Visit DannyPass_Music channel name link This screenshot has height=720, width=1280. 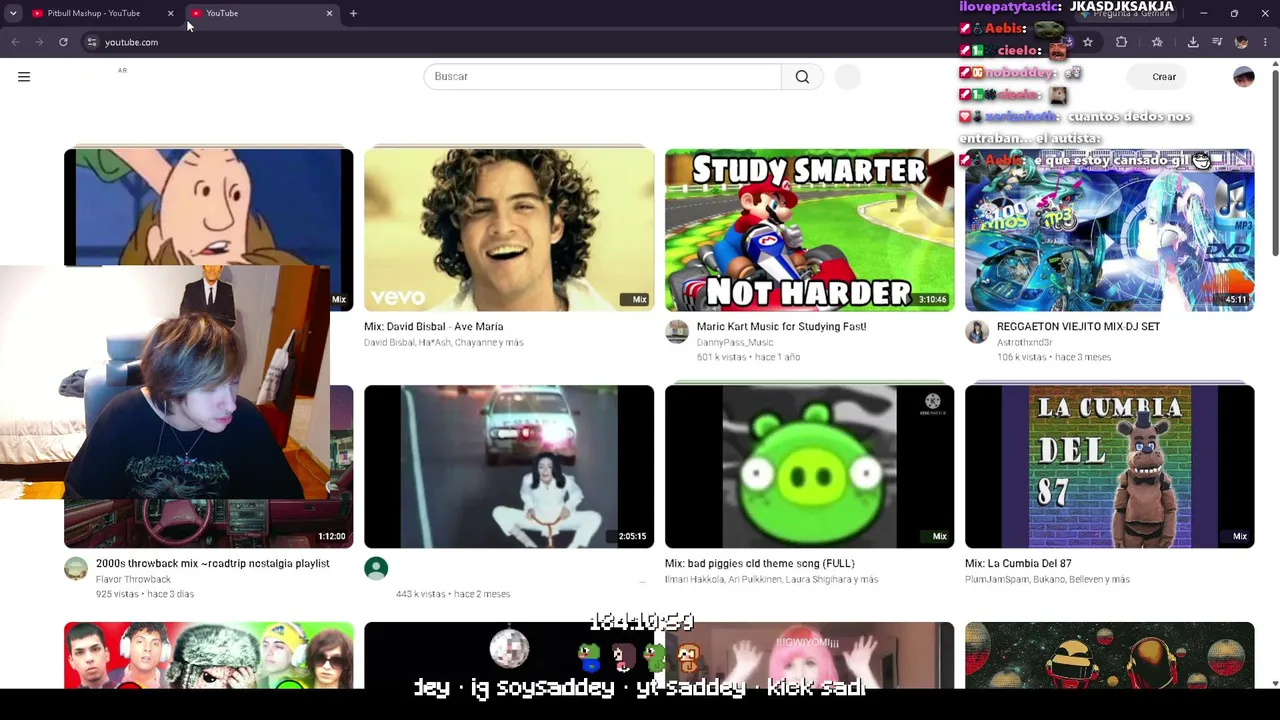[x=734, y=343]
